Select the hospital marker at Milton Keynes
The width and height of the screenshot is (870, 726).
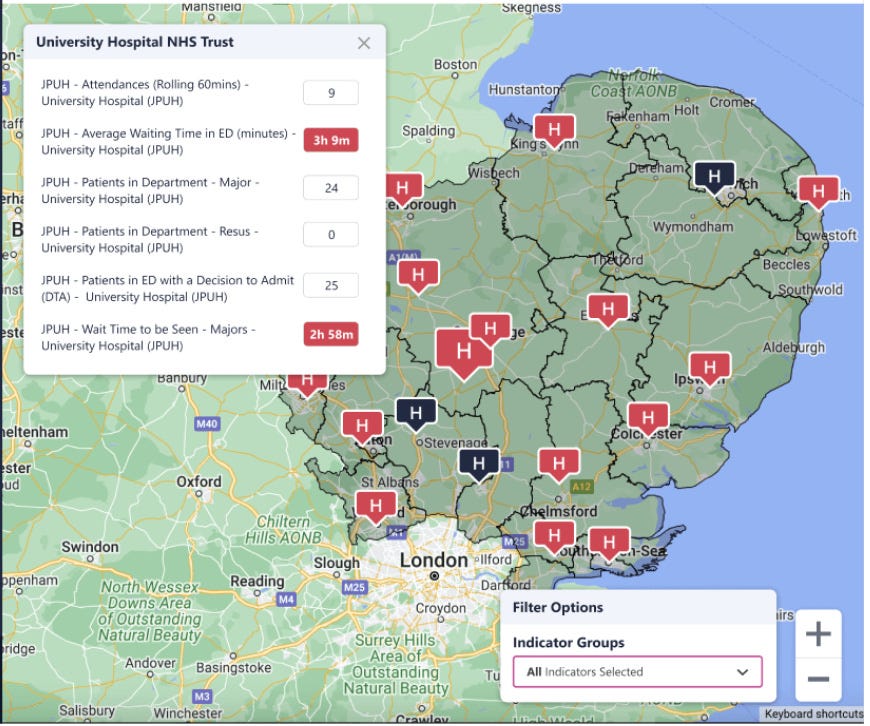(307, 384)
